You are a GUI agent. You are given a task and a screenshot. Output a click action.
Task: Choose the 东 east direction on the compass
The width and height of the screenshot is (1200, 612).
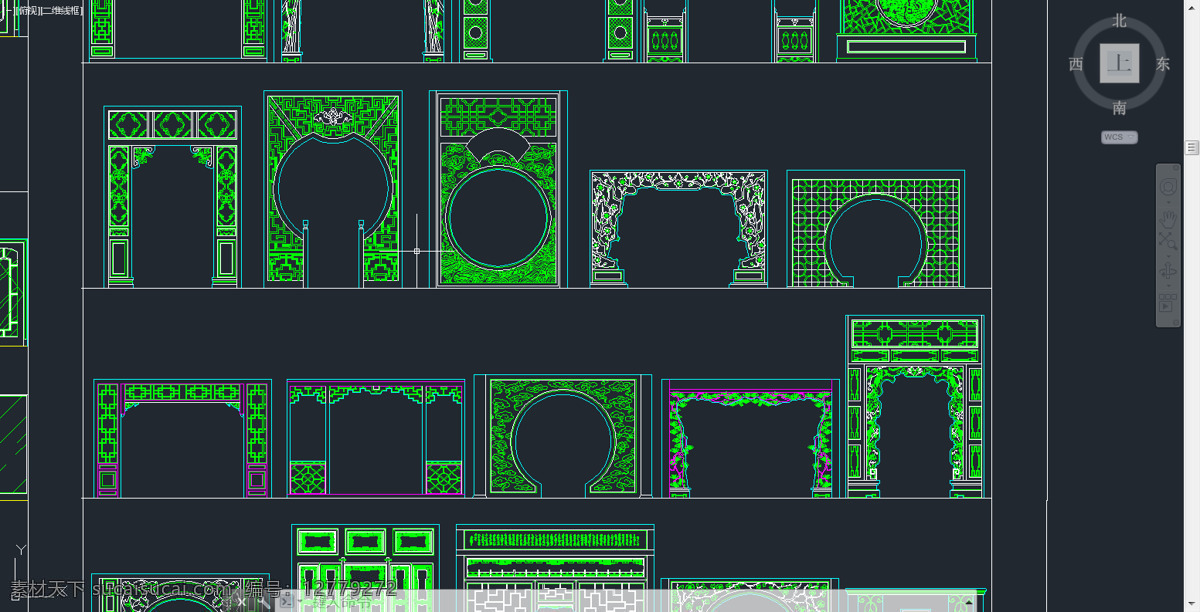1163,64
